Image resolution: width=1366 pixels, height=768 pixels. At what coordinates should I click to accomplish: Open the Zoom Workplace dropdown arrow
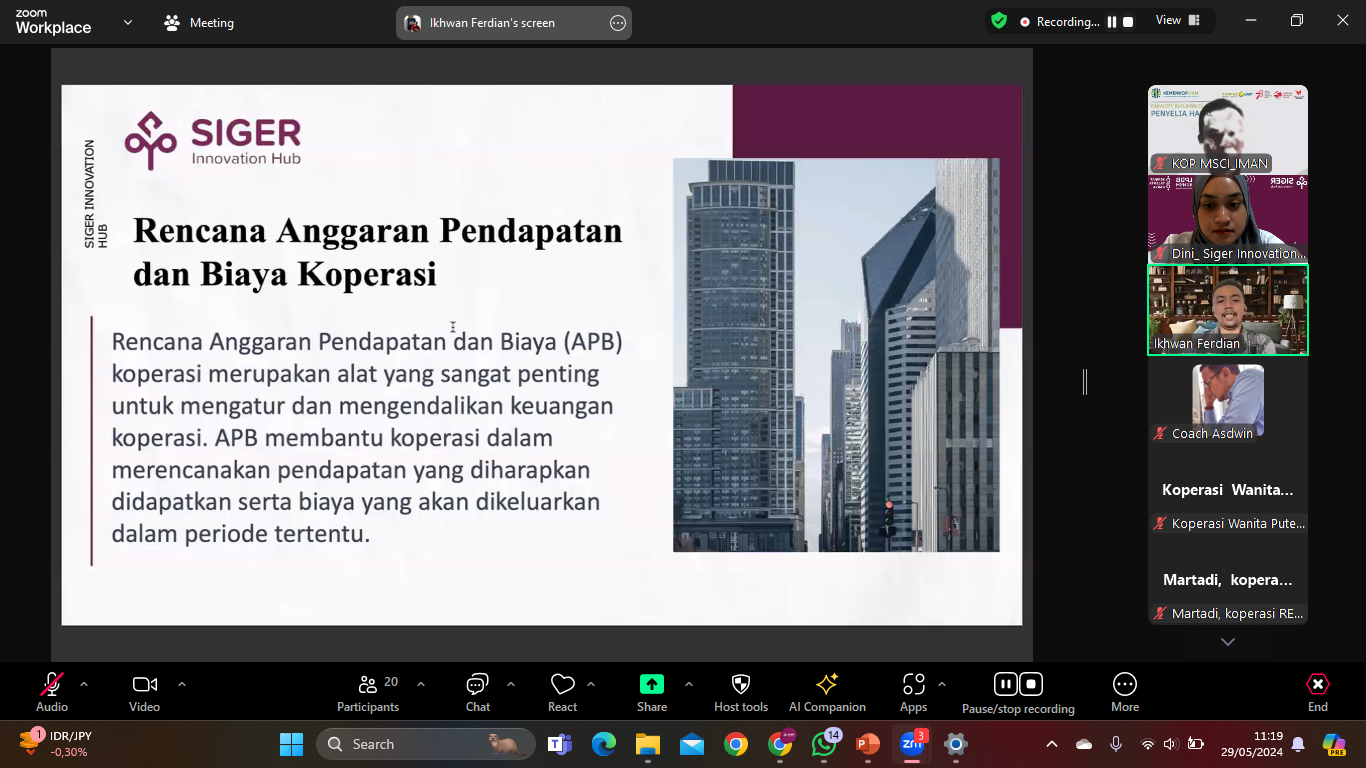[x=127, y=22]
